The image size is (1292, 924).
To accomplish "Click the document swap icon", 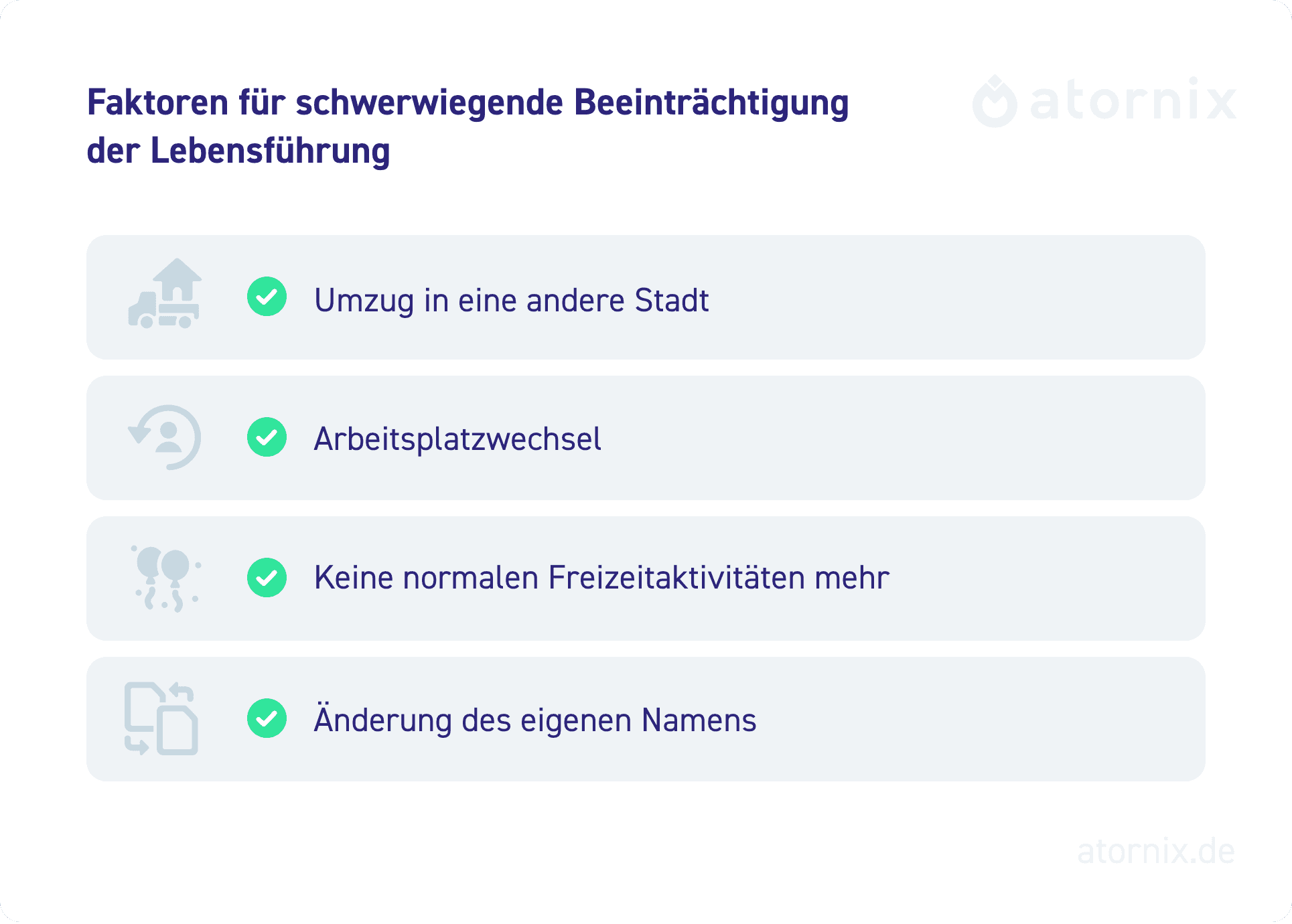I will click(x=161, y=719).
